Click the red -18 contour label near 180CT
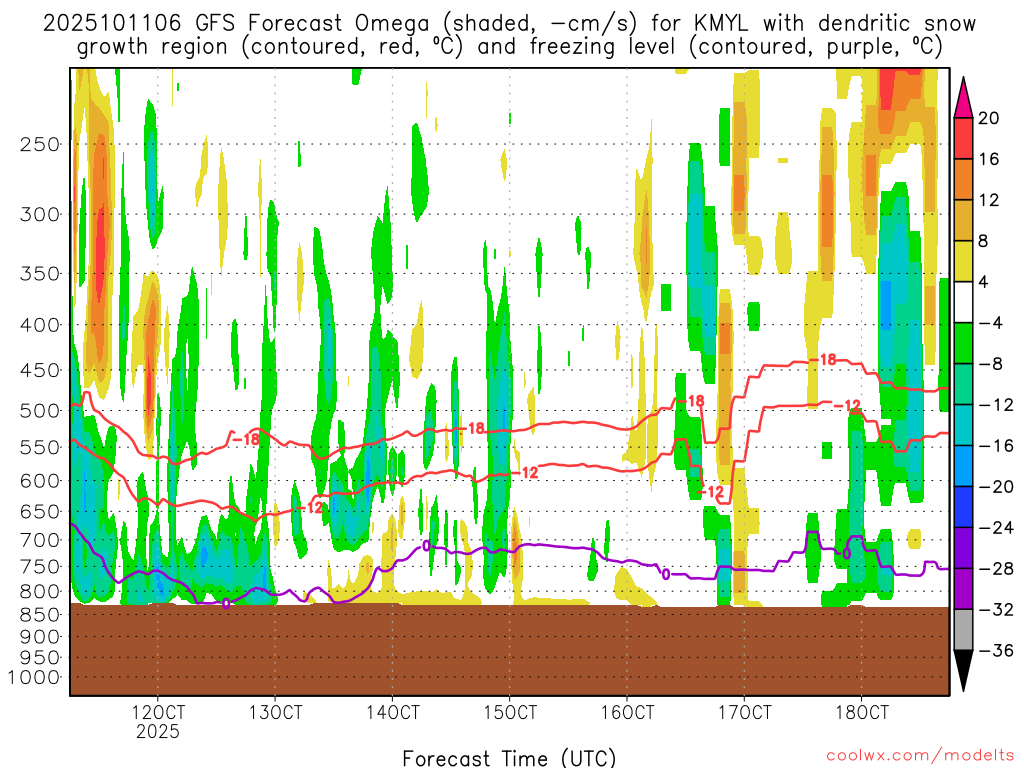1024x768 pixels. click(x=824, y=360)
